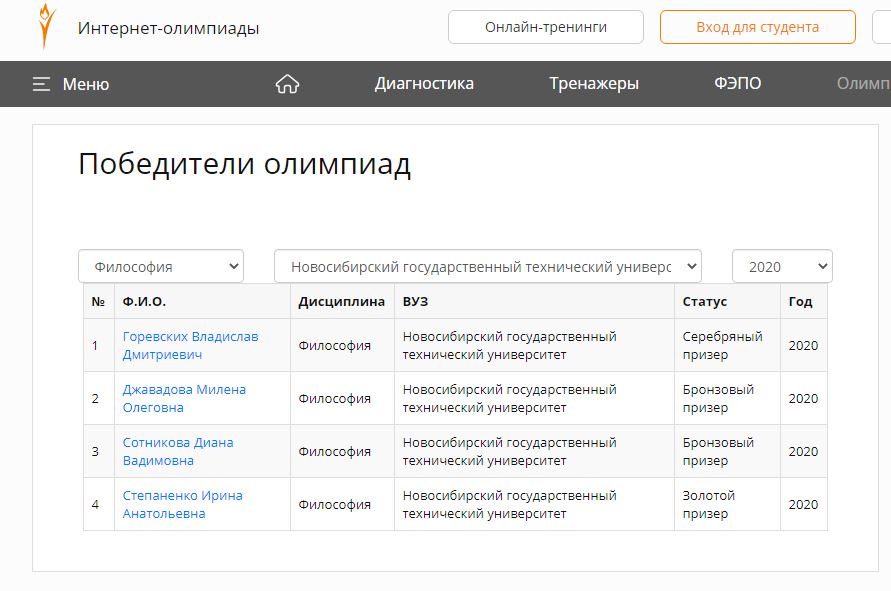Select Бронзовый призер cell in Сотникова row
891x591 pixels.
[727, 451]
